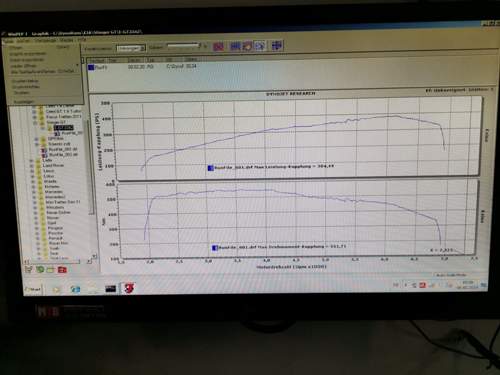Open Internet Explorer from the taskbar

[x=75, y=289]
